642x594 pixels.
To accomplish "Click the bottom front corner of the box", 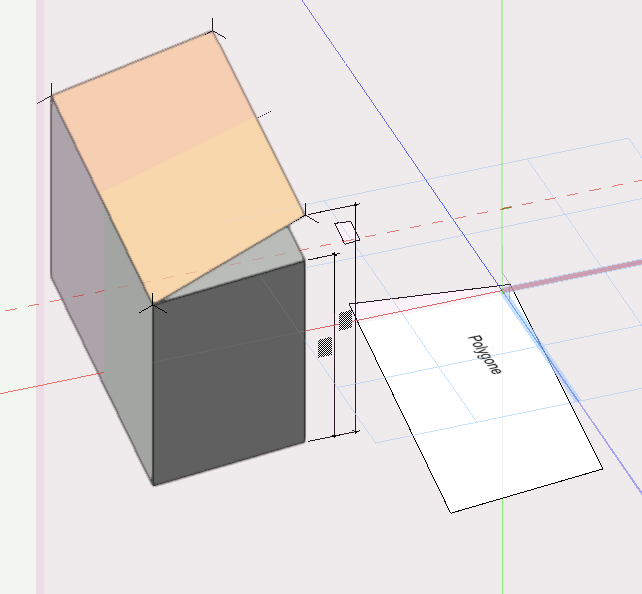I will (x=153, y=485).
